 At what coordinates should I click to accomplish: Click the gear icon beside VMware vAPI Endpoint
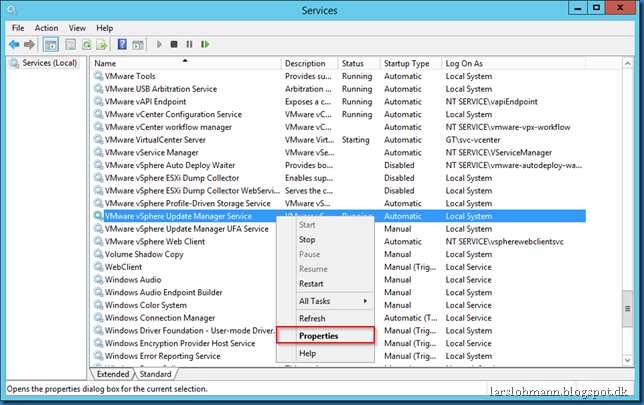point(98,101)
